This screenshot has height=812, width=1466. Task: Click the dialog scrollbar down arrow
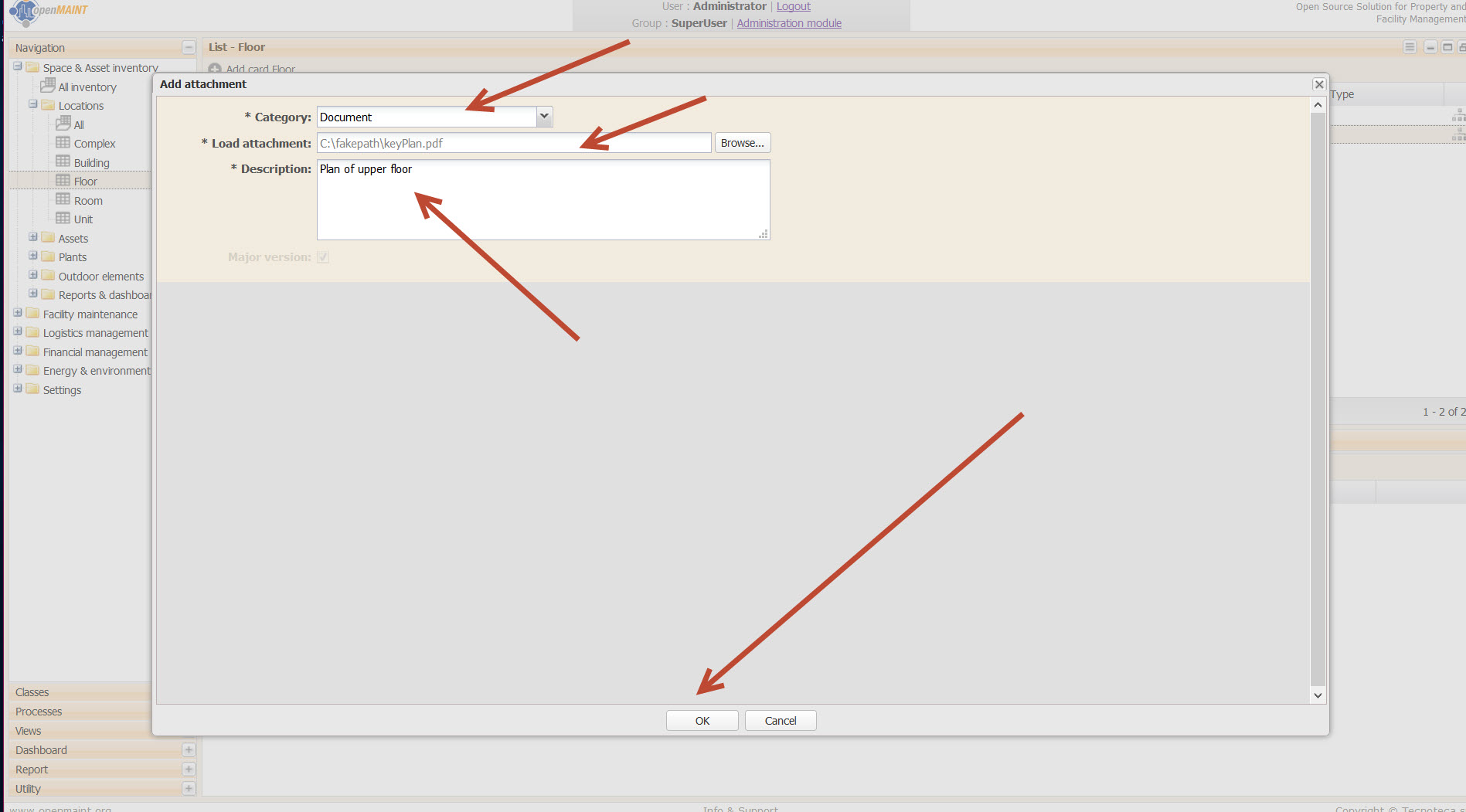click(x=1318, y=695)
